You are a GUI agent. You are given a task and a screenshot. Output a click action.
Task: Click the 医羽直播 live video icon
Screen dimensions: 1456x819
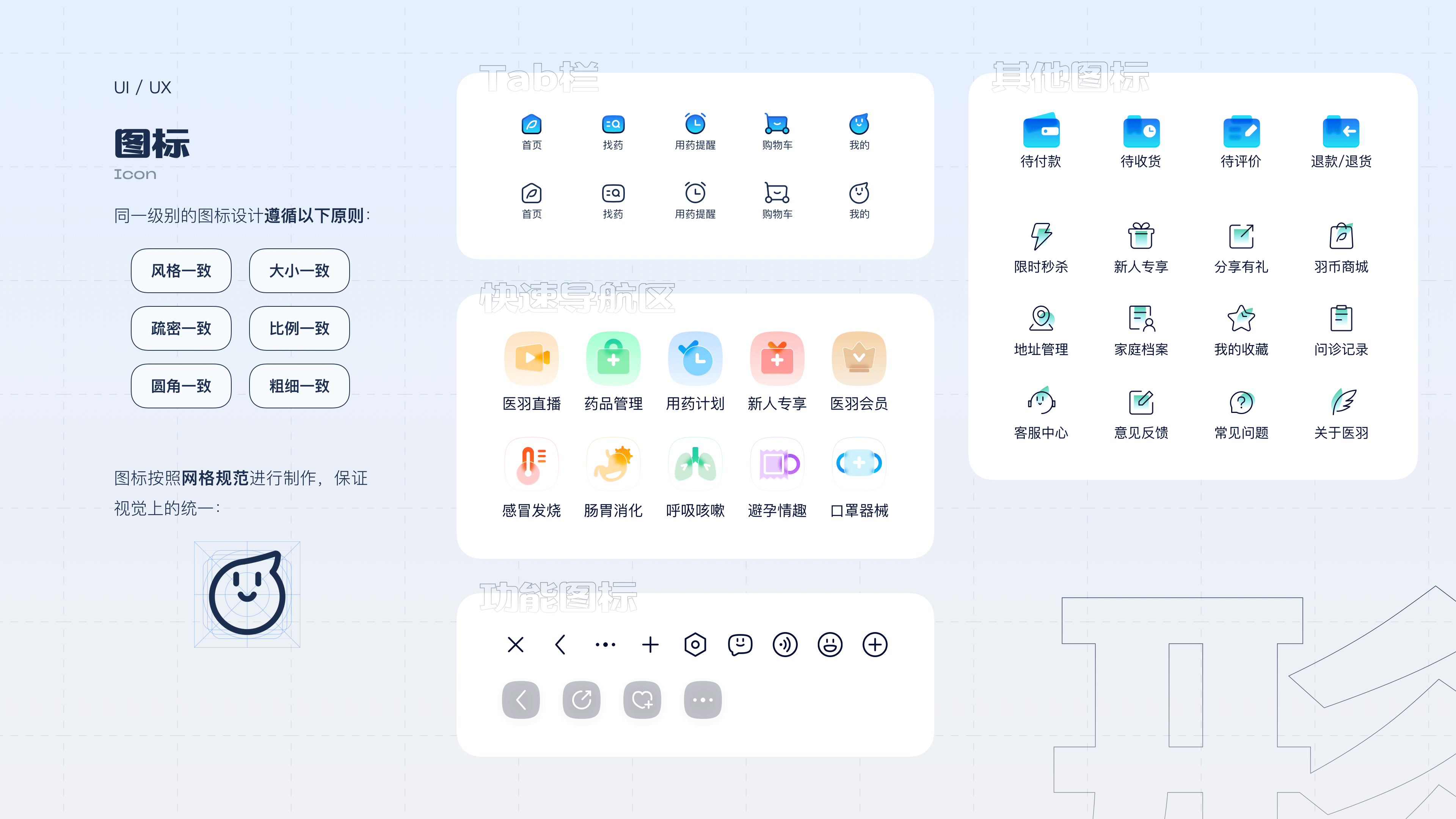tap(531, 358)
